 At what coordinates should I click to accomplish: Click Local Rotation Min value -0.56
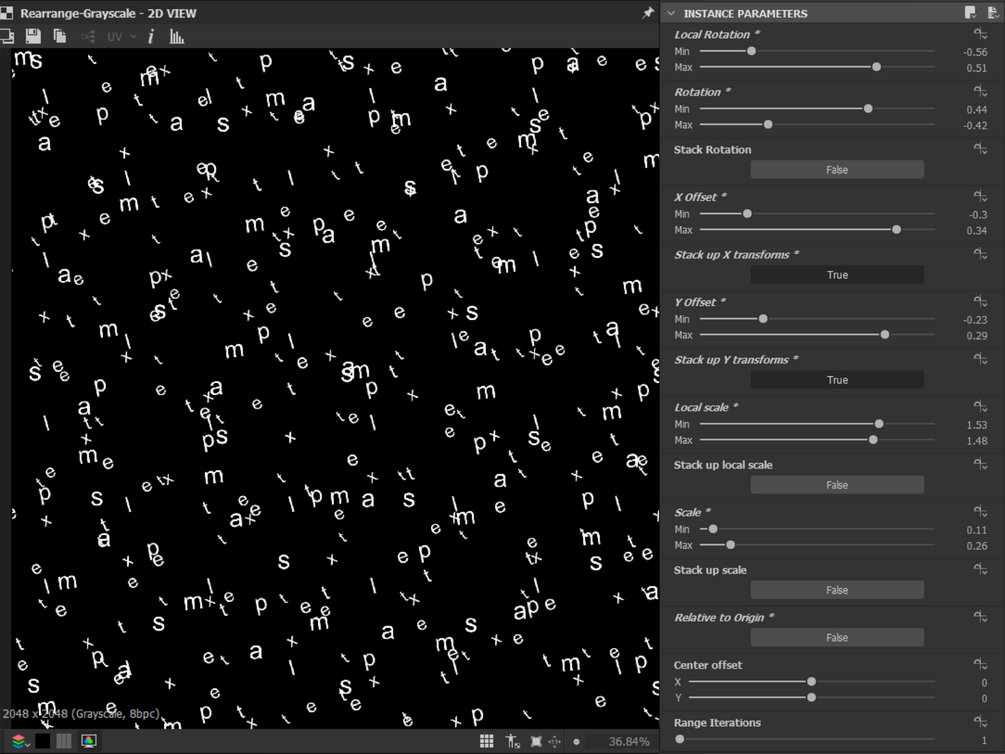click(x=975, y=53)
